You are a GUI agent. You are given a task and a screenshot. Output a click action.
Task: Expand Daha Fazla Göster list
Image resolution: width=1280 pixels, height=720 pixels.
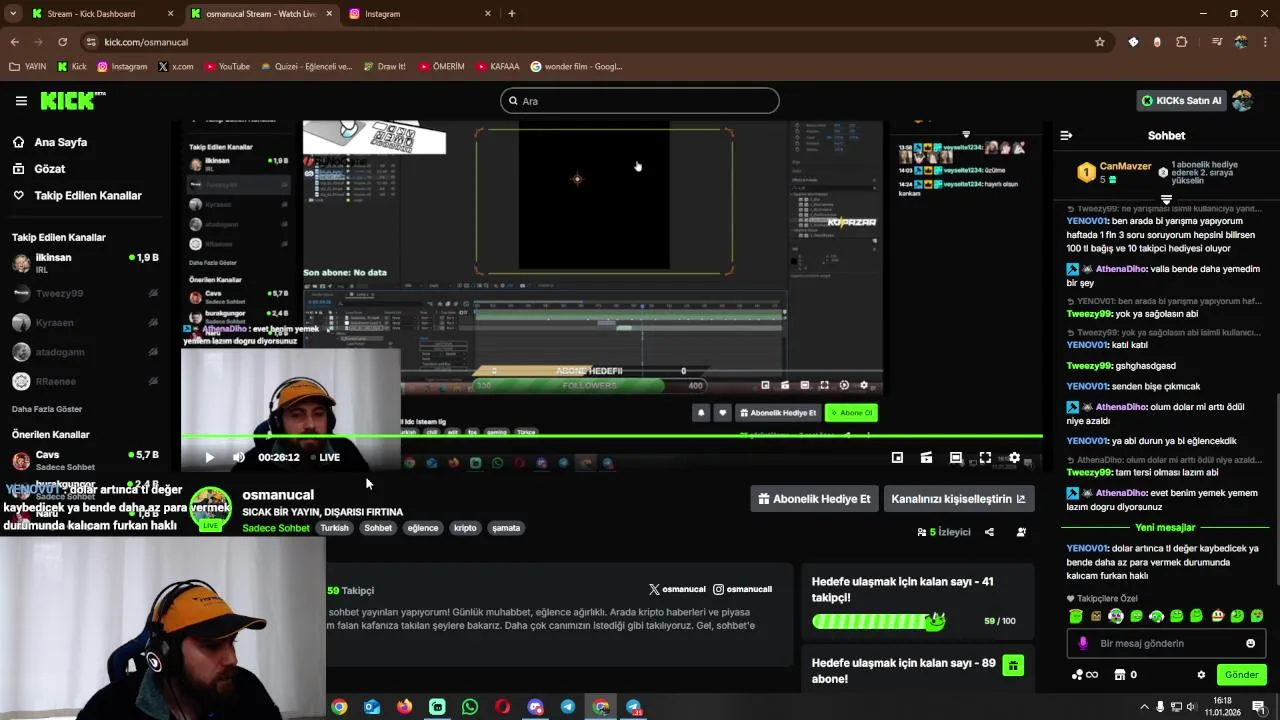[x=47, y=409]
